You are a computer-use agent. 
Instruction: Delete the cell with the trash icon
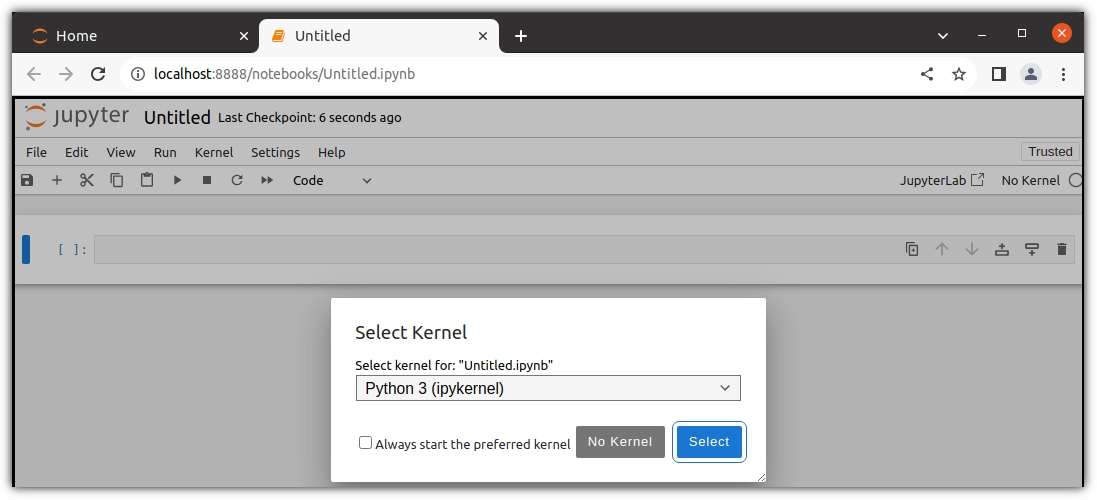click(1062, 249)
